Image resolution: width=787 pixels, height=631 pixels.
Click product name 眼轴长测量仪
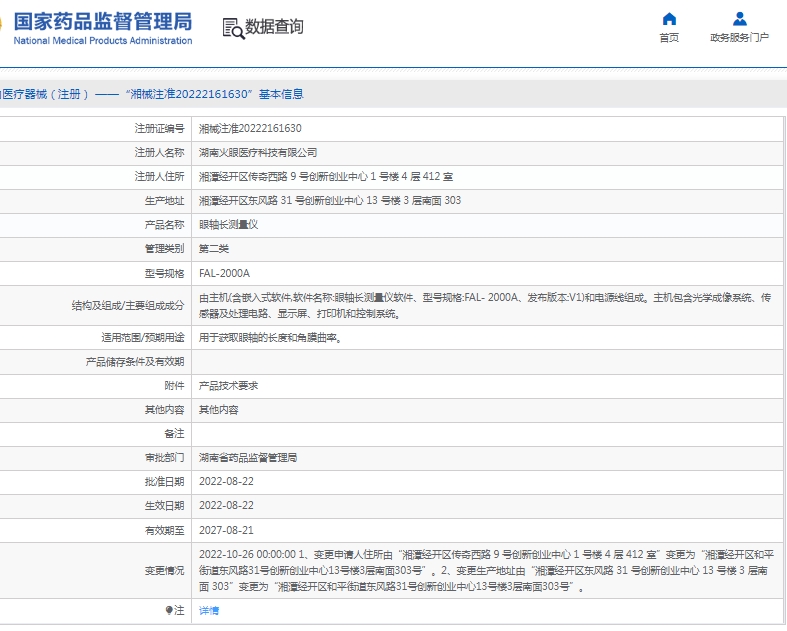tap(228, 225)
